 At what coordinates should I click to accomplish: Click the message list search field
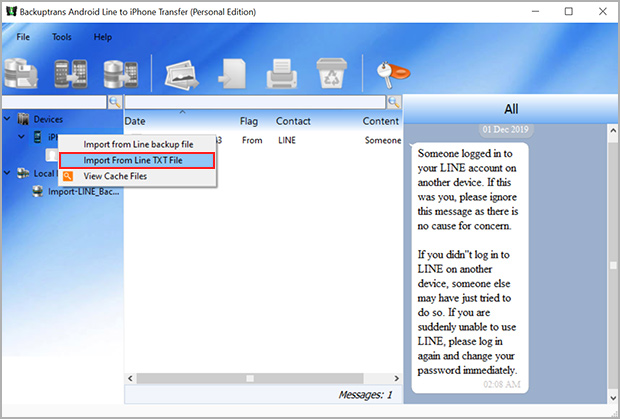click(255, 102)
